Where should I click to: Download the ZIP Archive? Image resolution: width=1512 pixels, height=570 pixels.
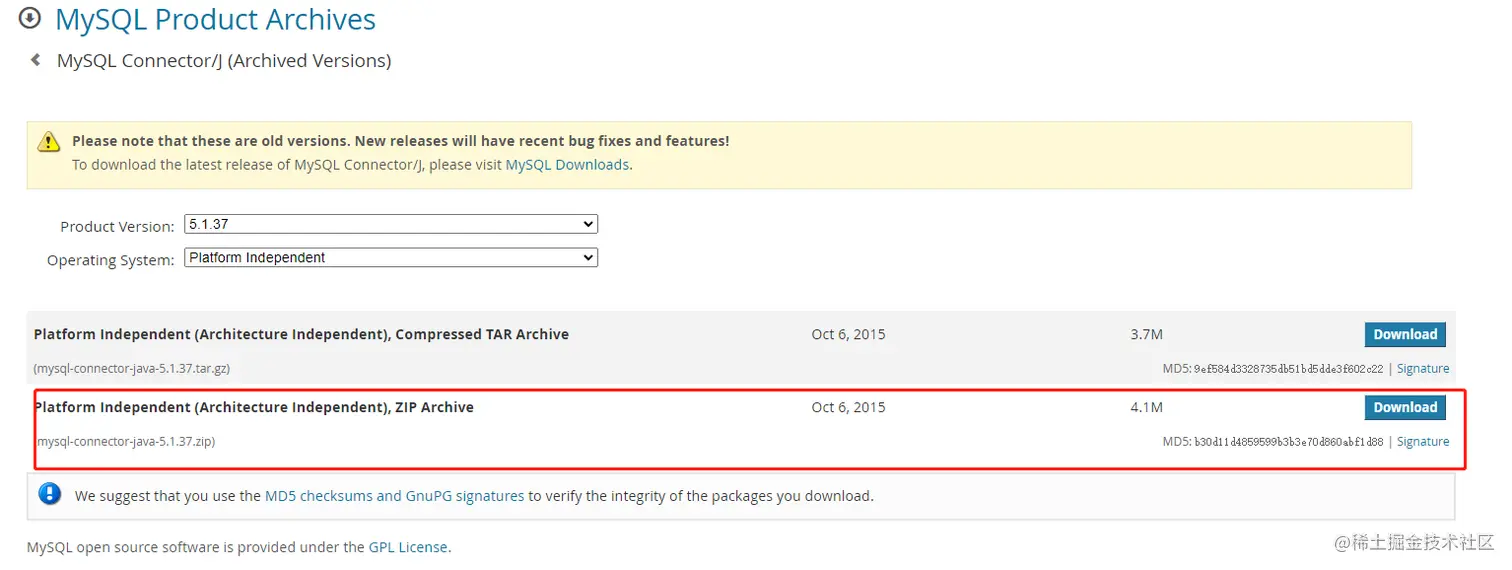(x=1405, y=407)
